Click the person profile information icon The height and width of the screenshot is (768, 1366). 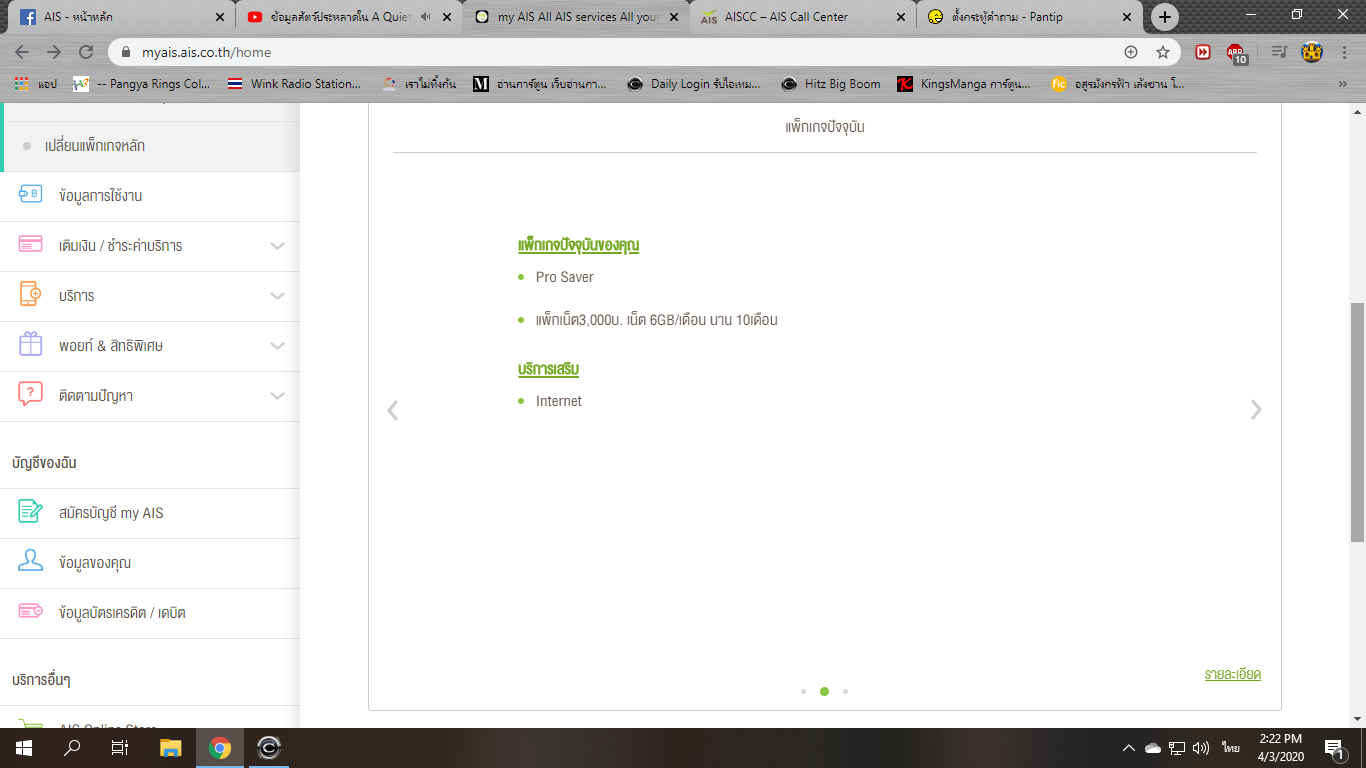pos(30,562)
